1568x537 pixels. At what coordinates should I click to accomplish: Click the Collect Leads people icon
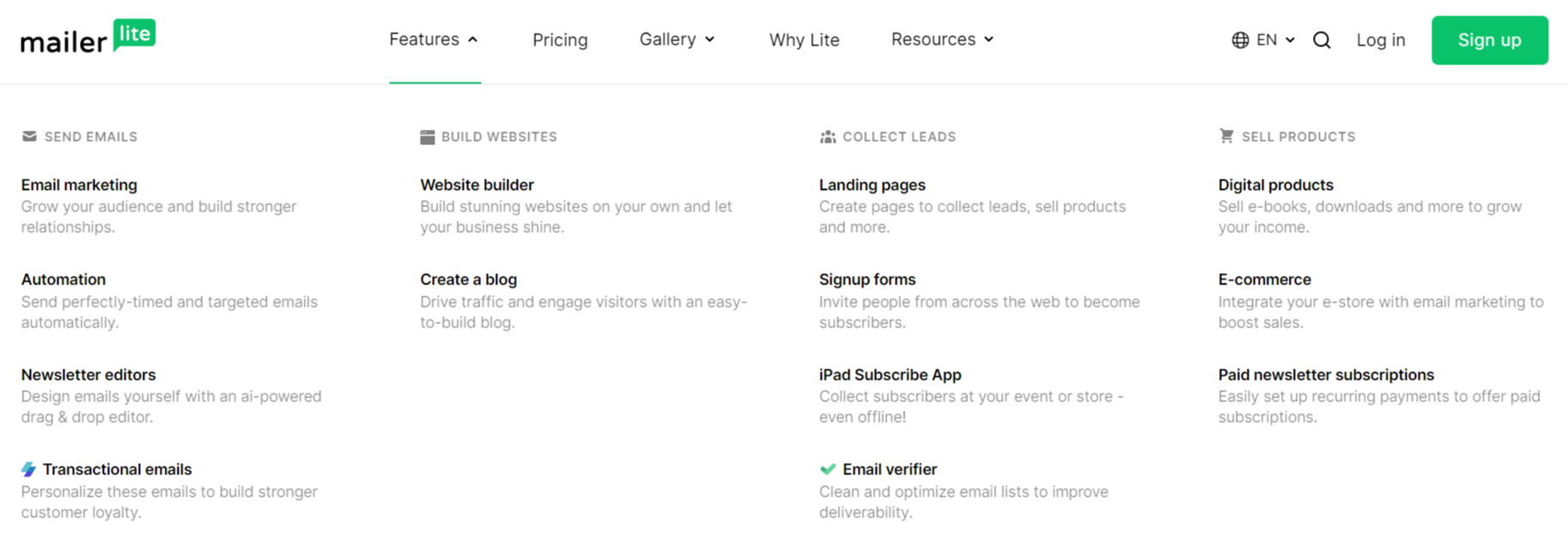point(828,137)
